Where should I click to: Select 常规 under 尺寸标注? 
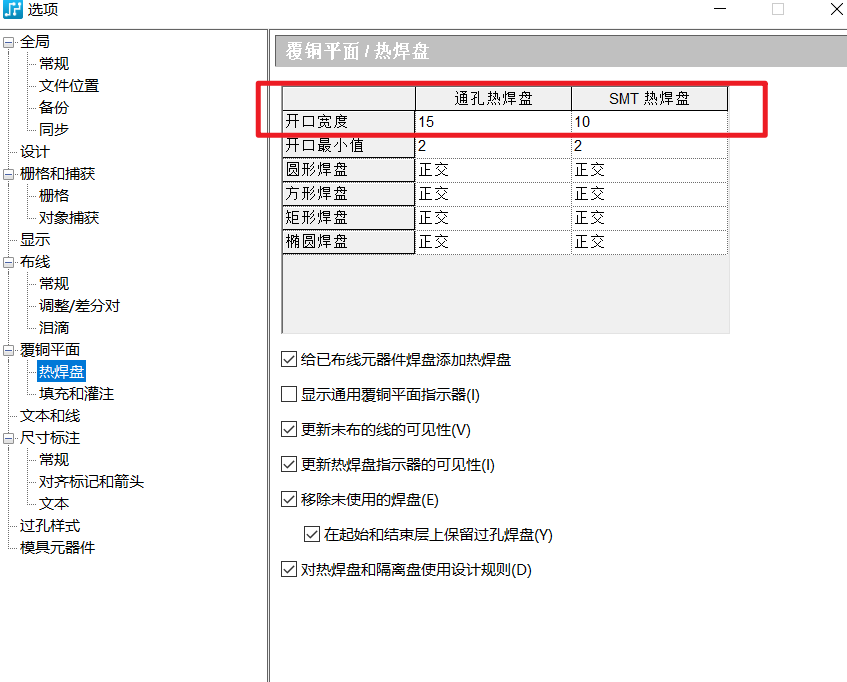click(54, 460)
